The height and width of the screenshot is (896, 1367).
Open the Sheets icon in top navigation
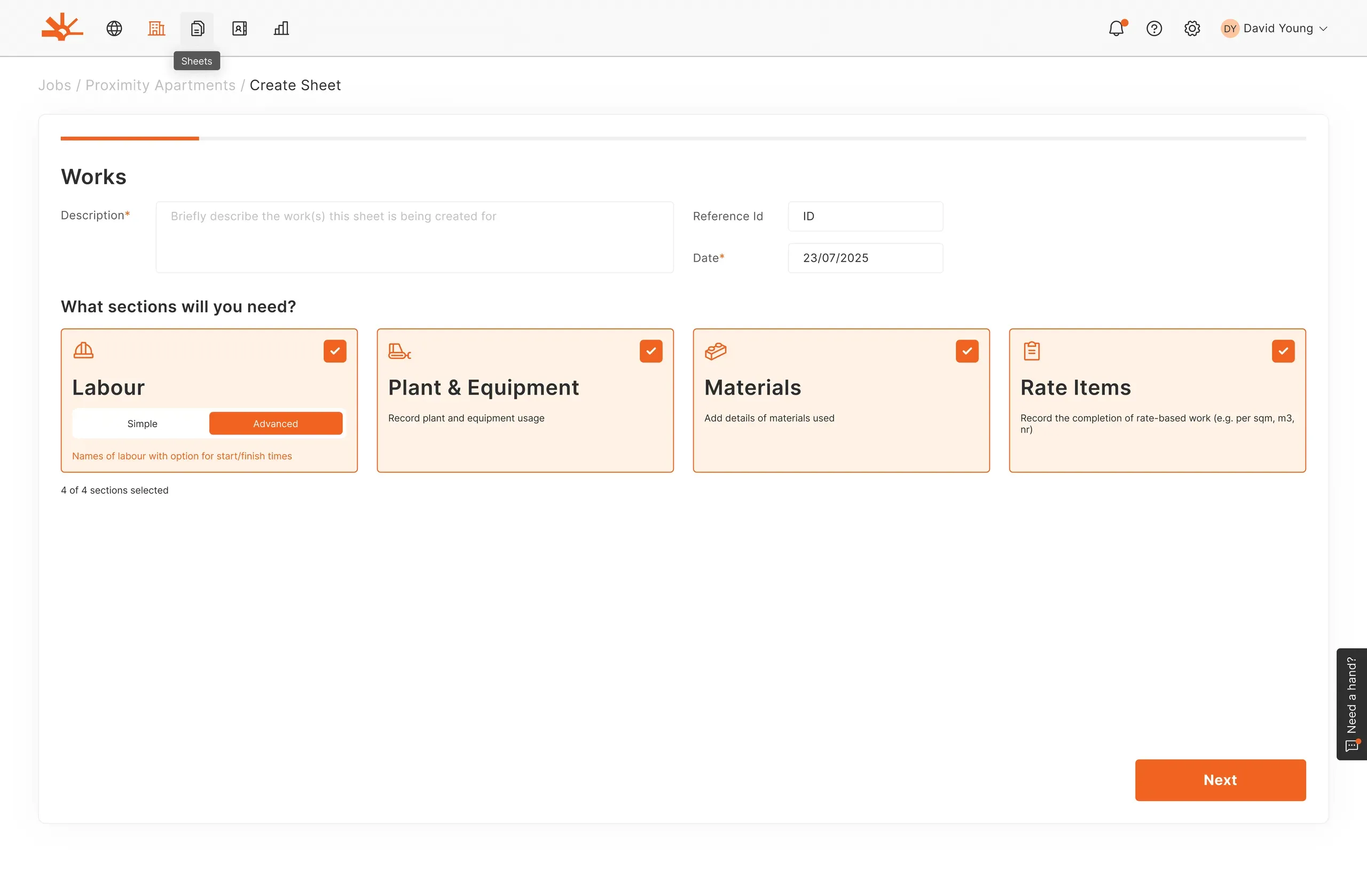[197, 28]
